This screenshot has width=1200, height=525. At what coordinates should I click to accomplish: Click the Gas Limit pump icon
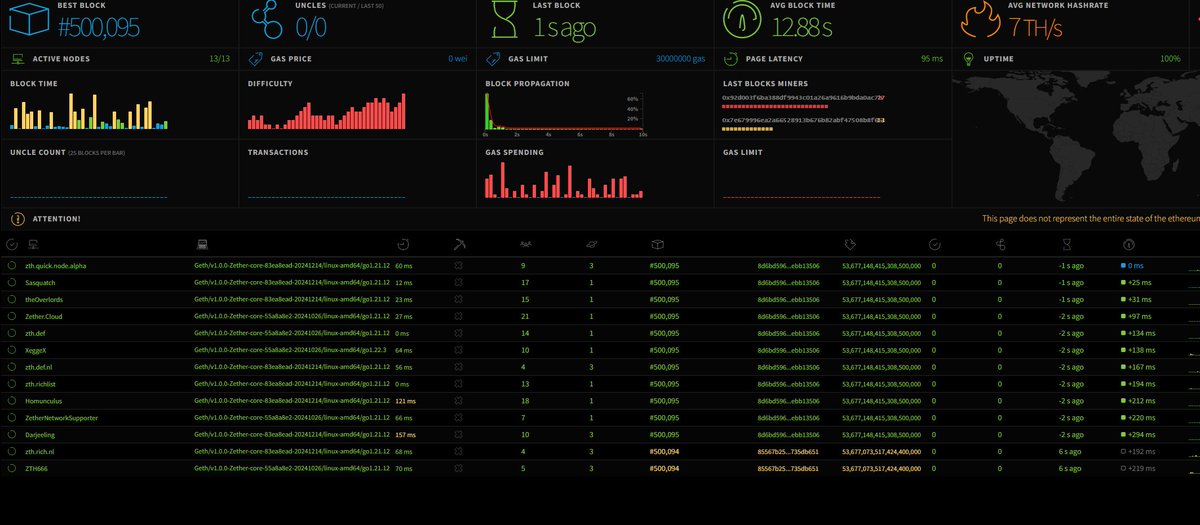click(494, 59)
